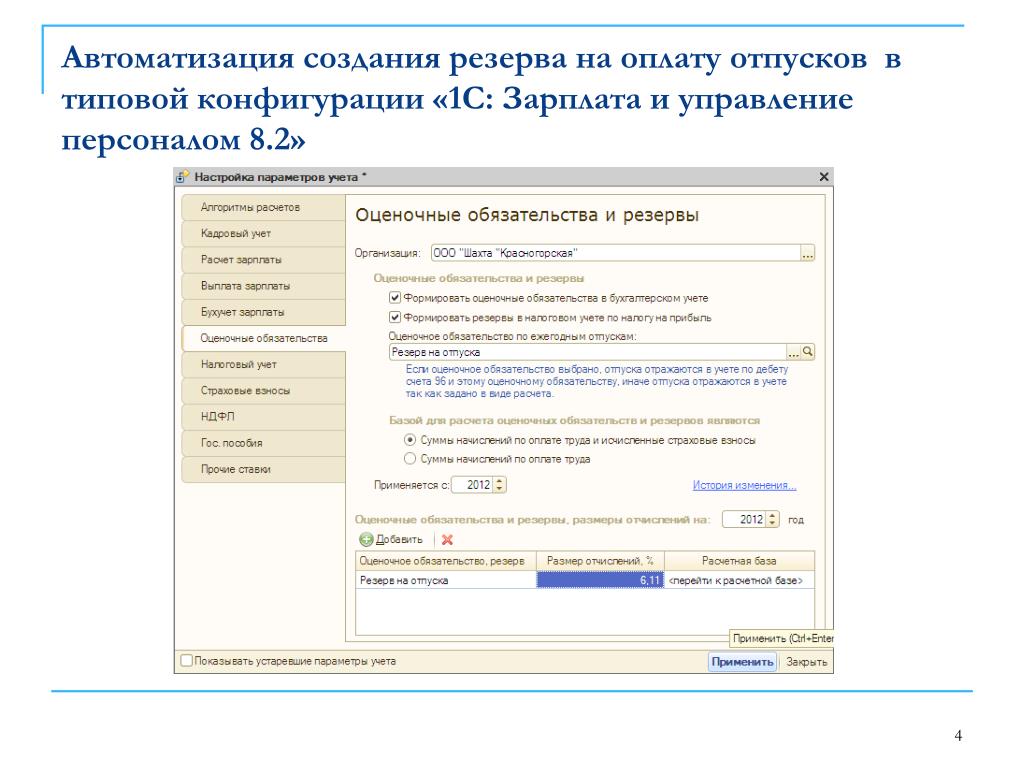Viewport: 1024px width, 768px height.
Task: Open Прочие ставки tab
Action: 263,469
